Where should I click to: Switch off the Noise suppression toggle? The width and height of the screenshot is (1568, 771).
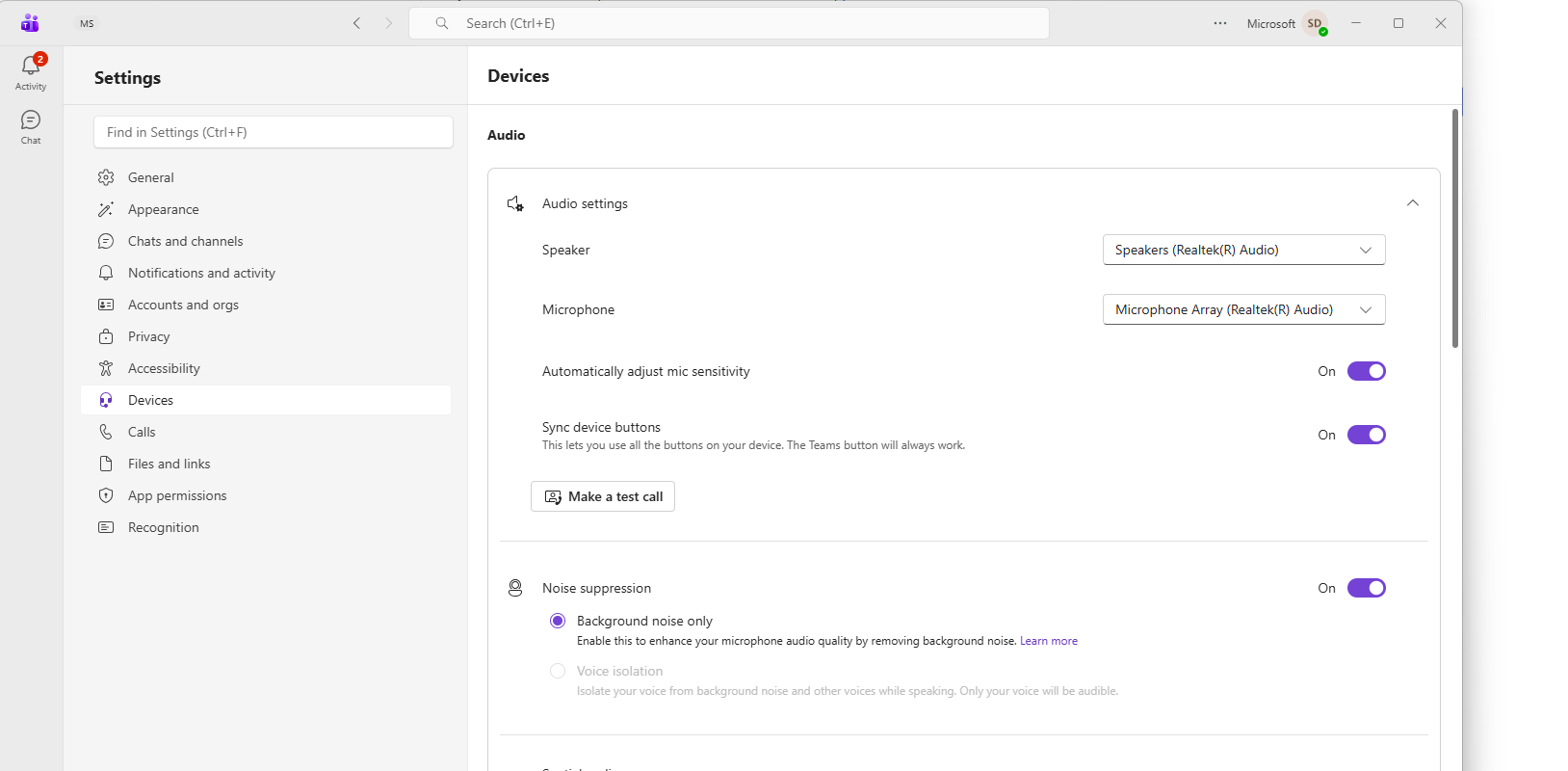pos(1366,588)
